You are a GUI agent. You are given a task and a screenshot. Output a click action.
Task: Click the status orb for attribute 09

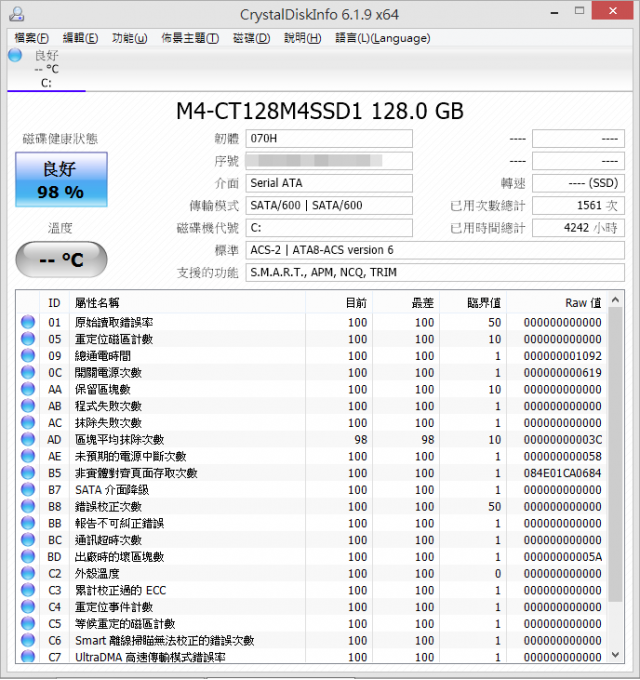[28, 356]
